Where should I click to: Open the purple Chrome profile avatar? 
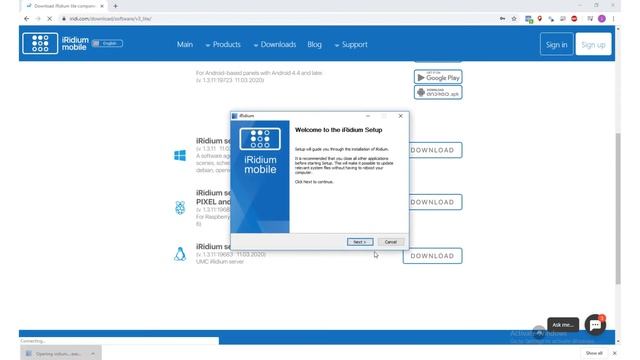(x=602, y=19)
